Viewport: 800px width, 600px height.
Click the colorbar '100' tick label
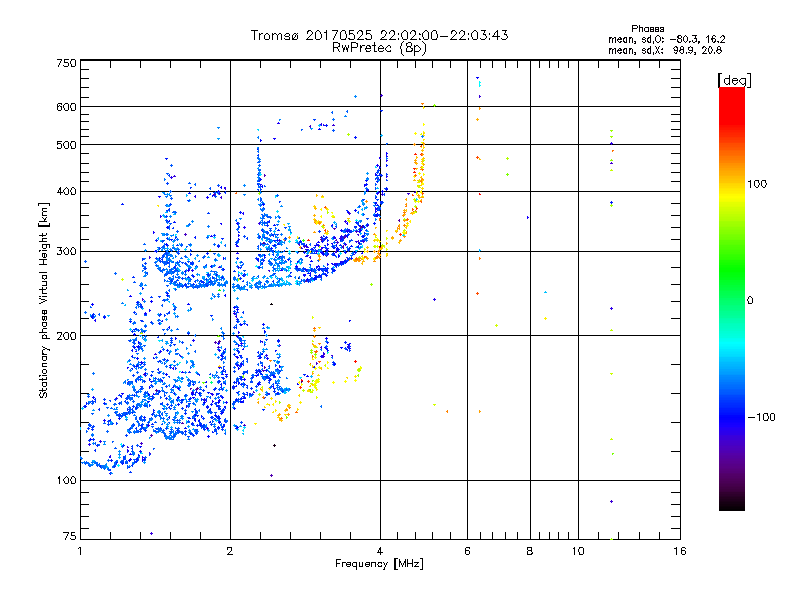click(757, 184)
